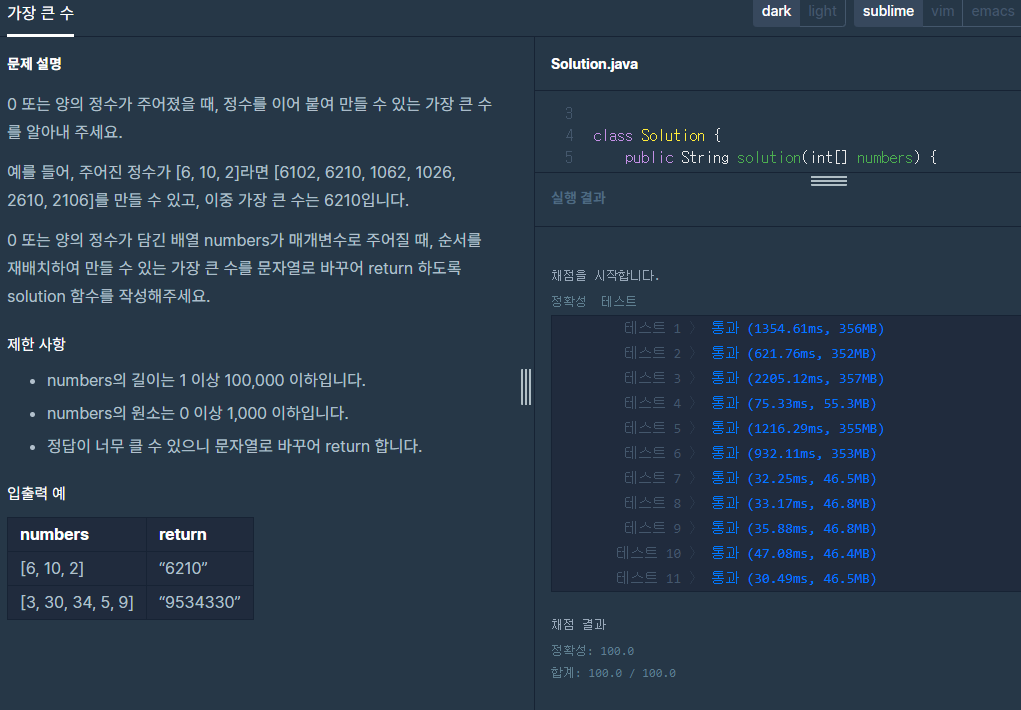Click the 입출력 예 heading

(x=36, y=493)
